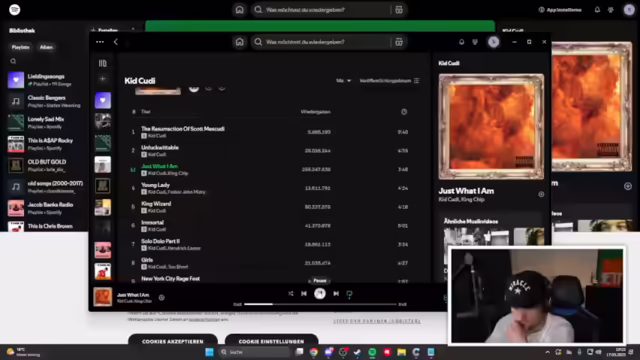Screen dimensions: 640x360
Task: Skip to next track in player bar
Action: pos(336,293)
